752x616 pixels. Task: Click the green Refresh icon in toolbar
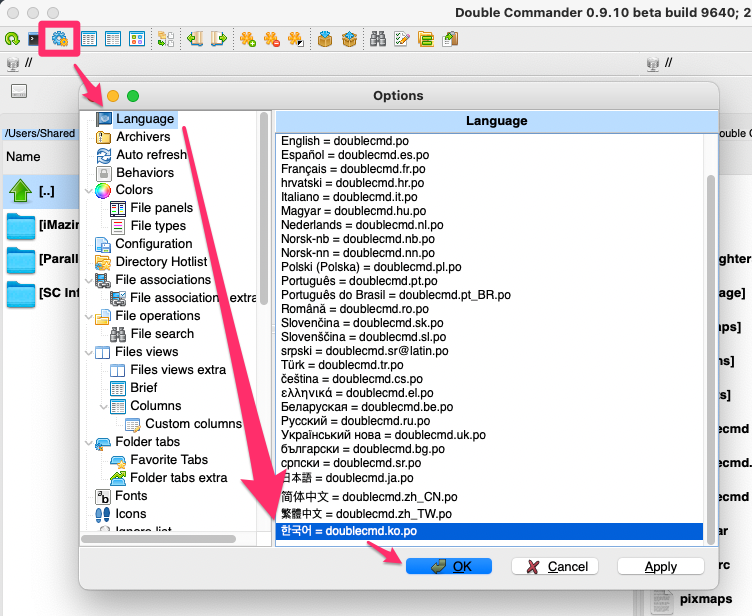pos(12,39)
